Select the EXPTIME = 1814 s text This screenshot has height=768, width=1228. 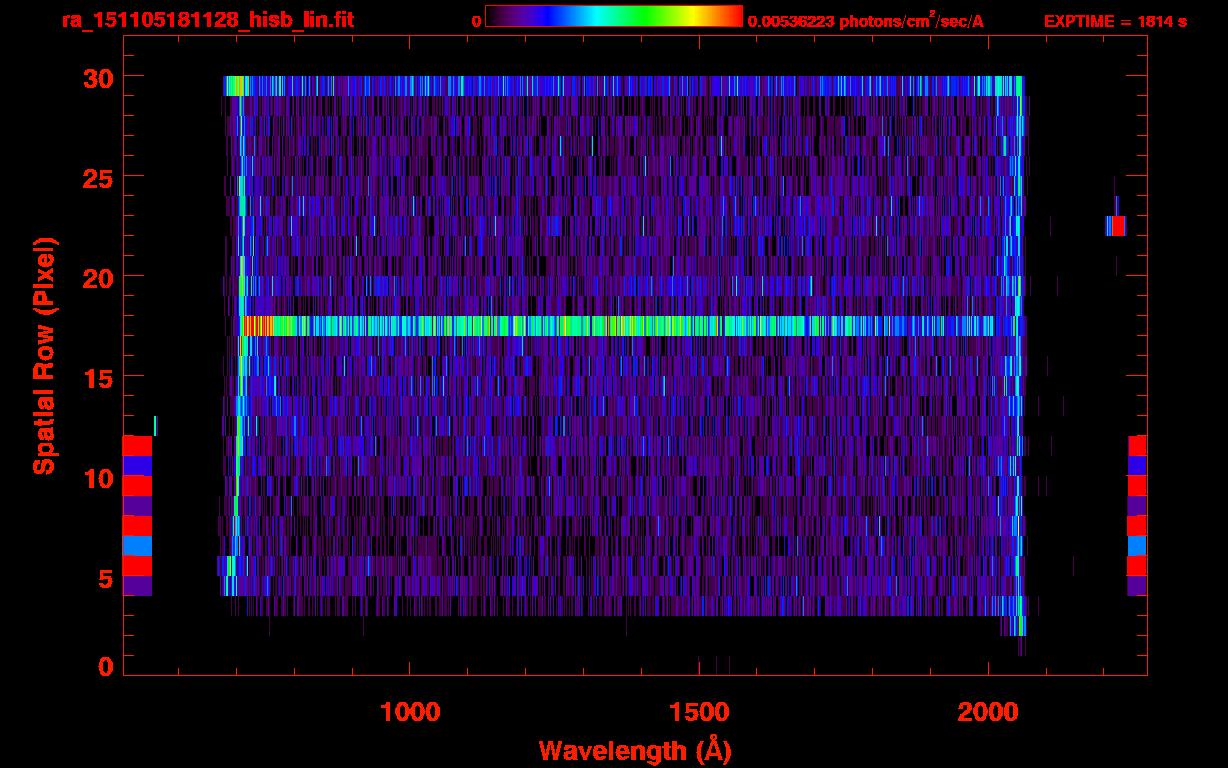tap(1115, 21)
